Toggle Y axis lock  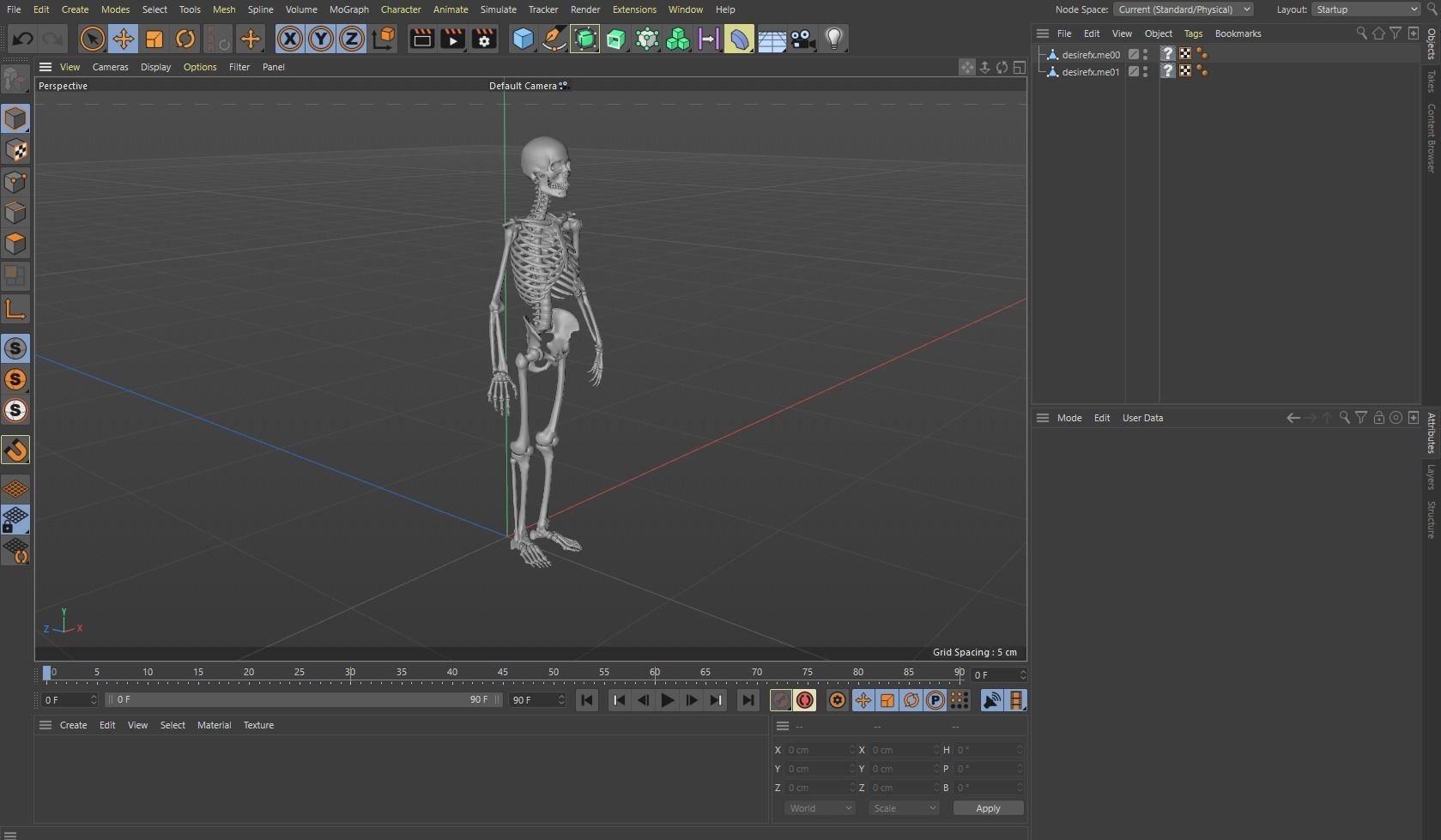click(x=321, y=39)
